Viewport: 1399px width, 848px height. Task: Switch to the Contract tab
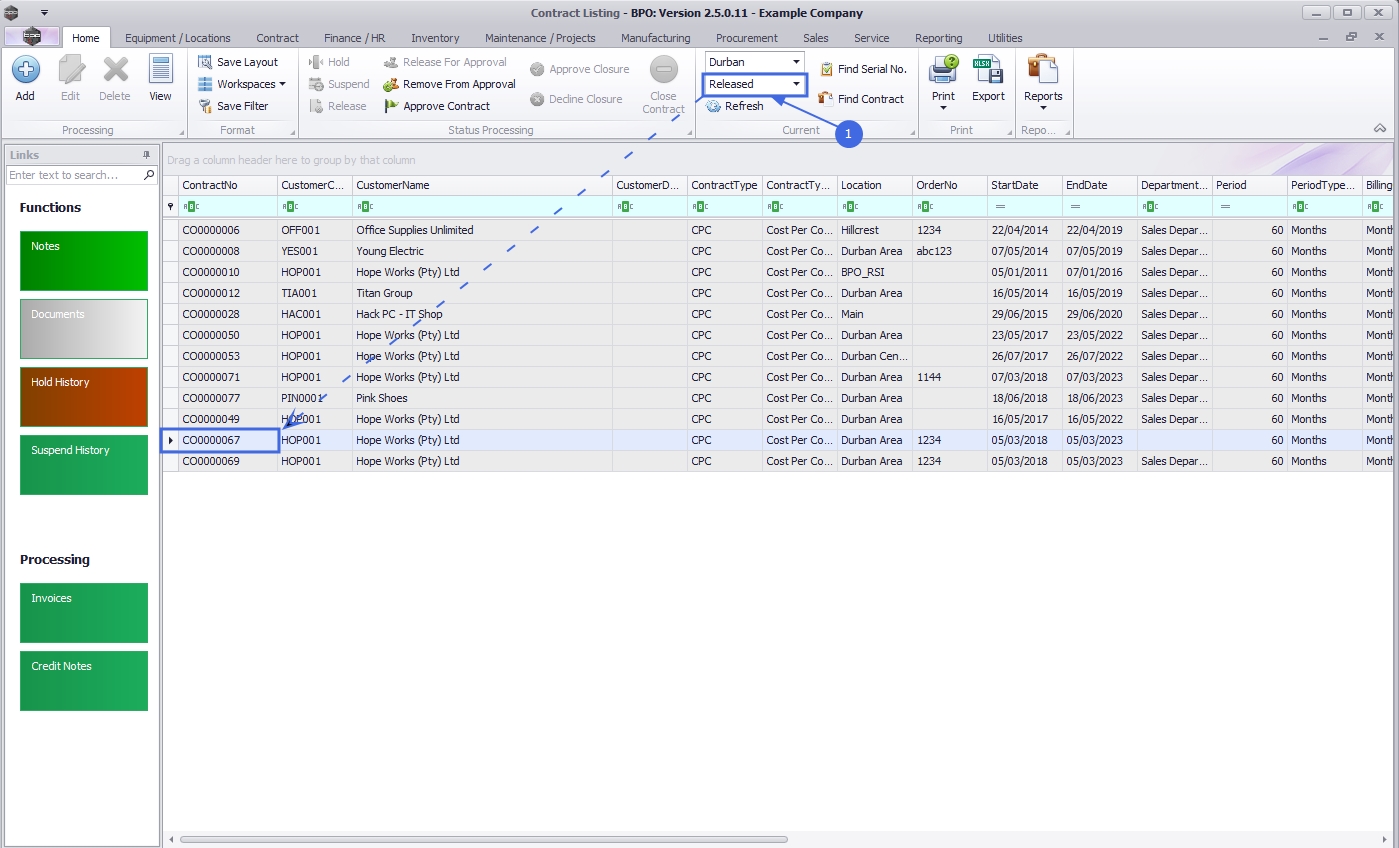pos(277,38)
